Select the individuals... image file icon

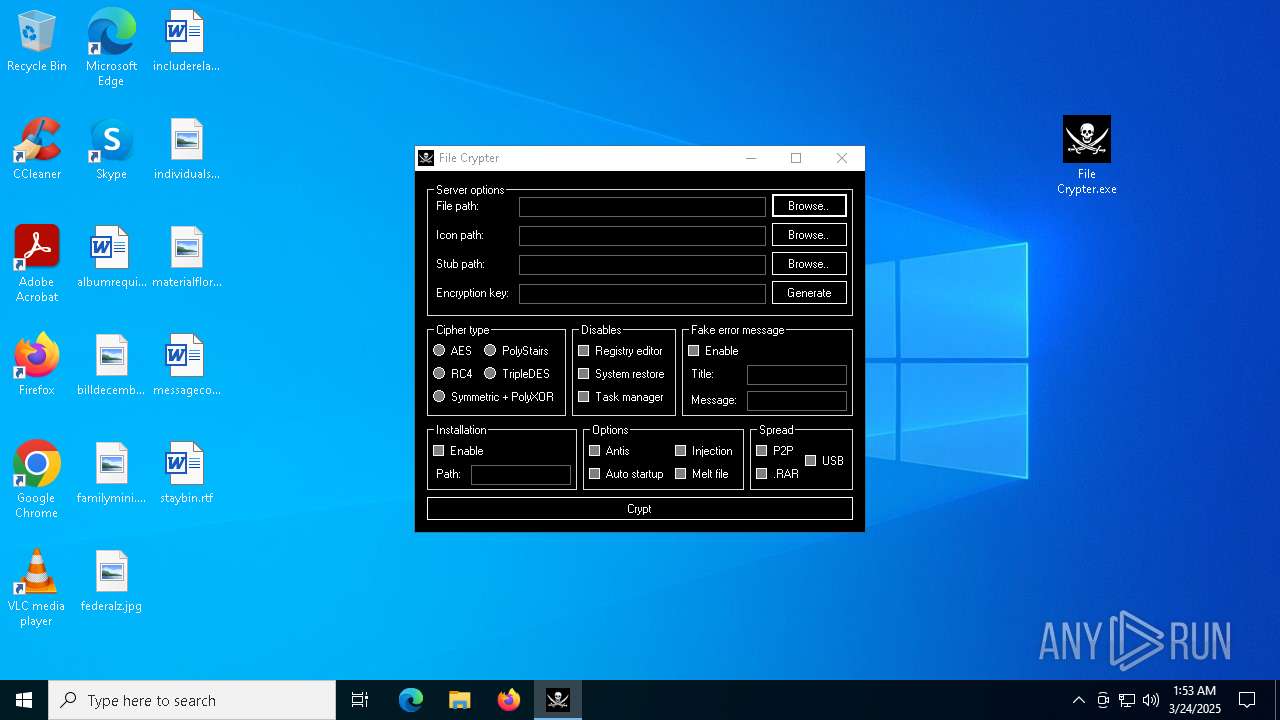click(186, 149)
